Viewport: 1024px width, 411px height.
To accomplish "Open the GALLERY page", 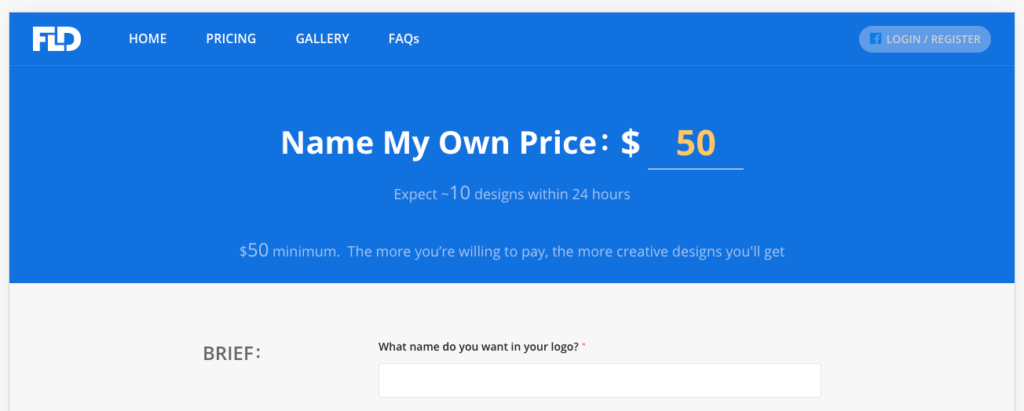I will click(322, 39).
